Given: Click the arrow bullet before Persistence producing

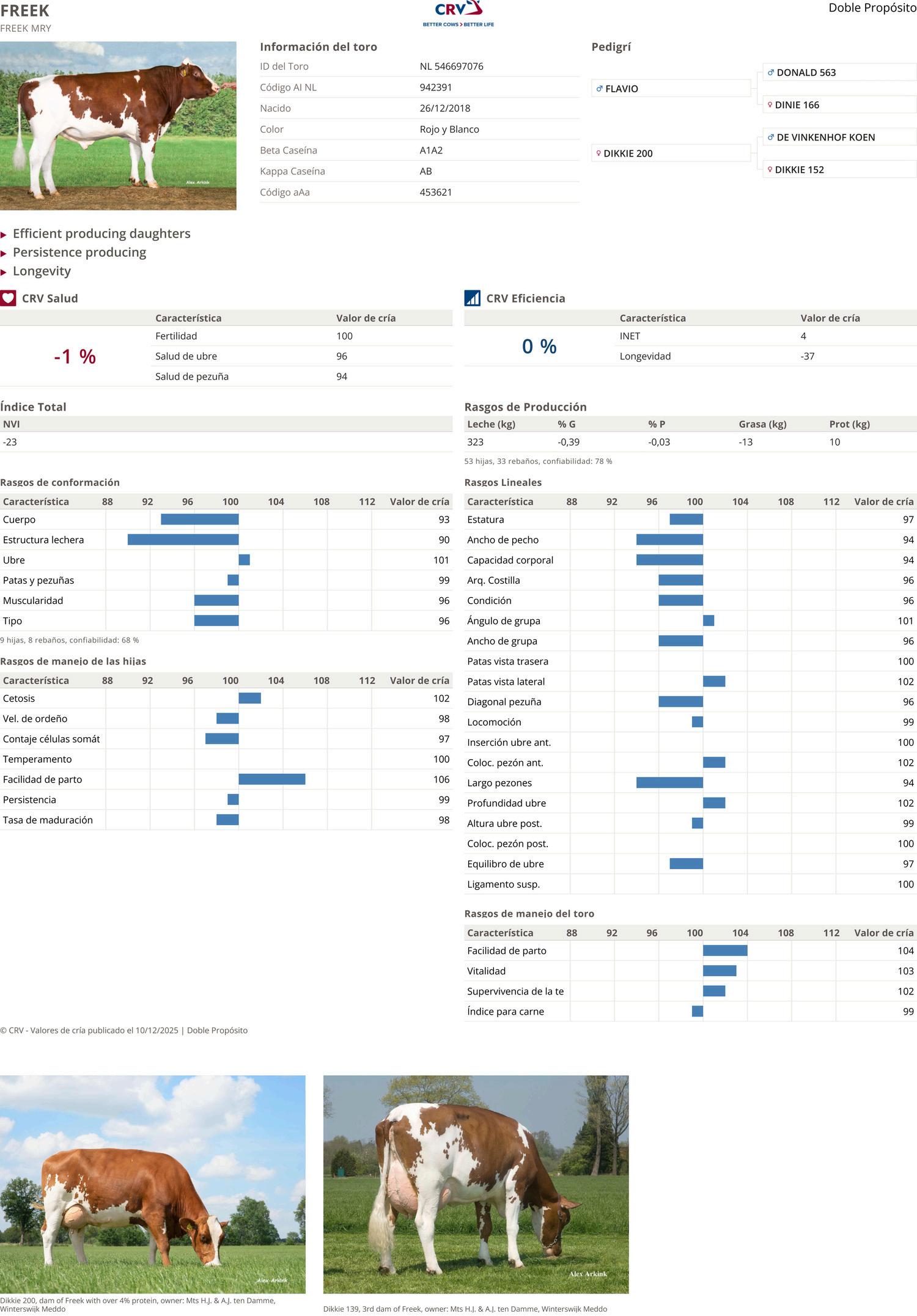Looking at the screenshot, I should [4, 254].
